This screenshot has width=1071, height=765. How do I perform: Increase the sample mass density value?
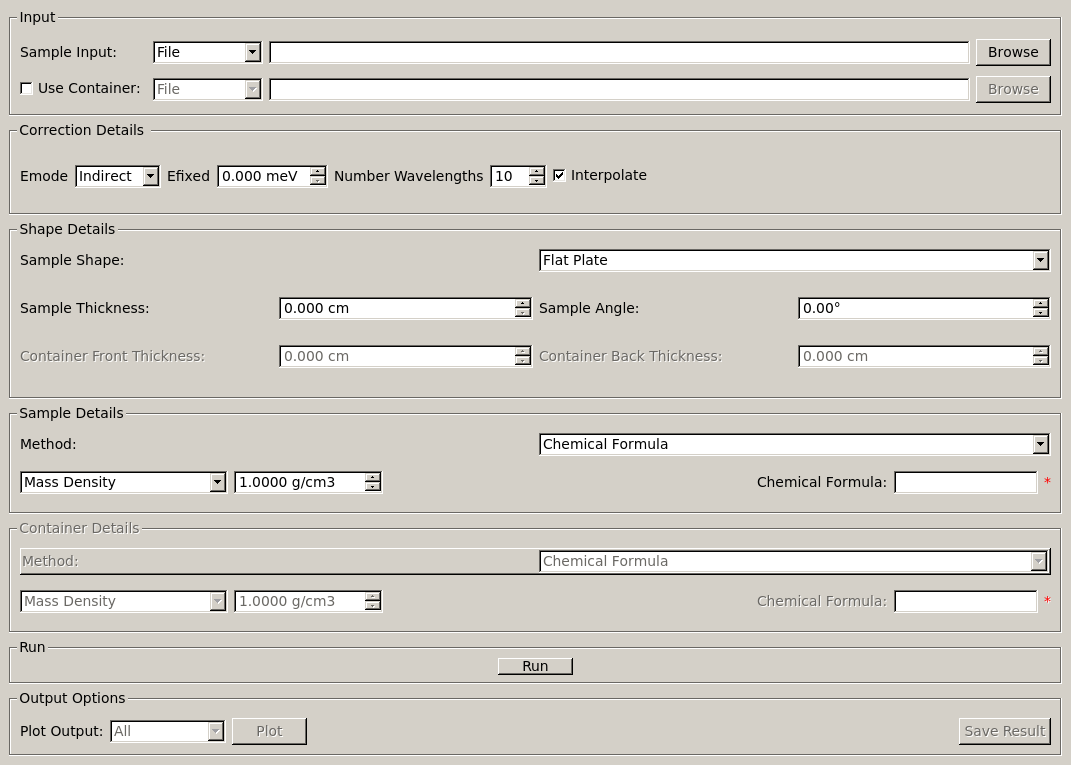[x=373, y=477]
